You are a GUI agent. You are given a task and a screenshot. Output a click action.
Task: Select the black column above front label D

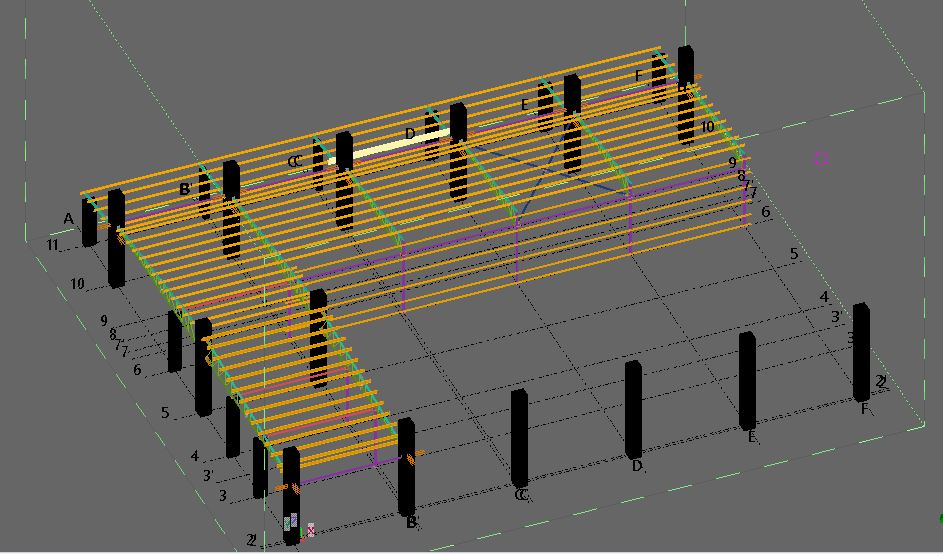[633, 408]
